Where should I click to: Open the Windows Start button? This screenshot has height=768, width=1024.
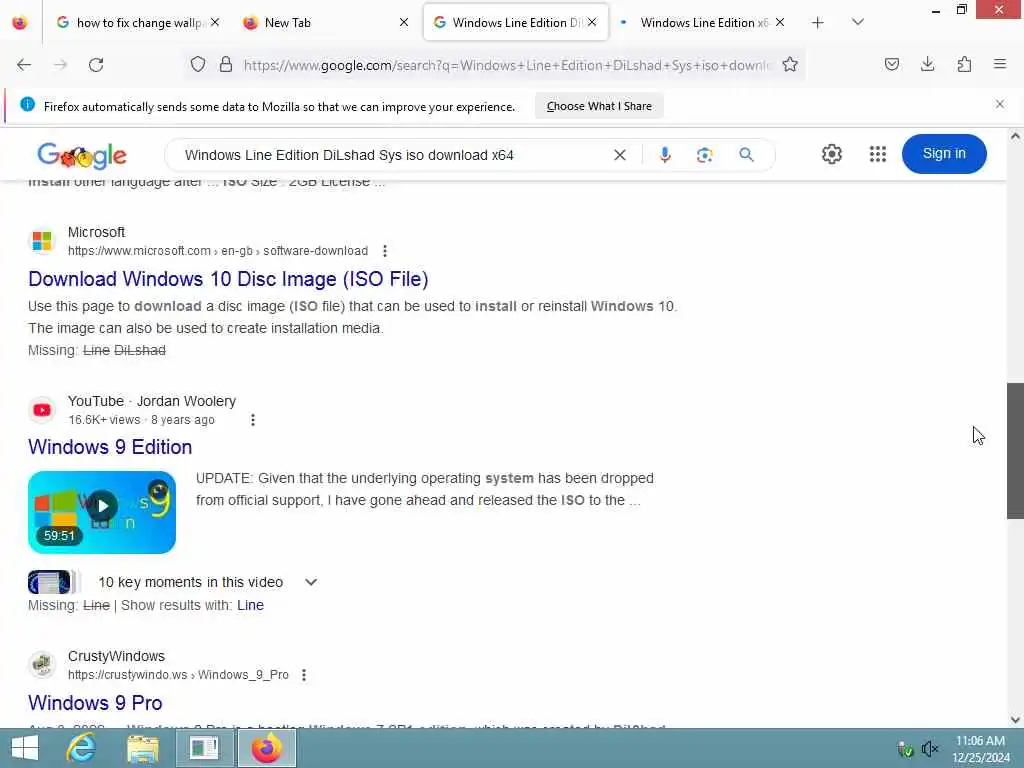25,748
